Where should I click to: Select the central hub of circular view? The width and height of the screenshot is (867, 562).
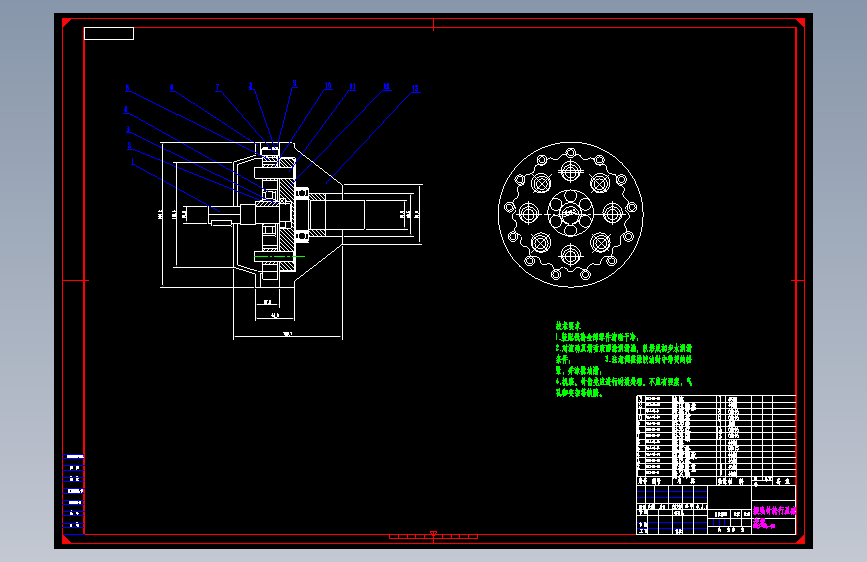pos(571,213)
